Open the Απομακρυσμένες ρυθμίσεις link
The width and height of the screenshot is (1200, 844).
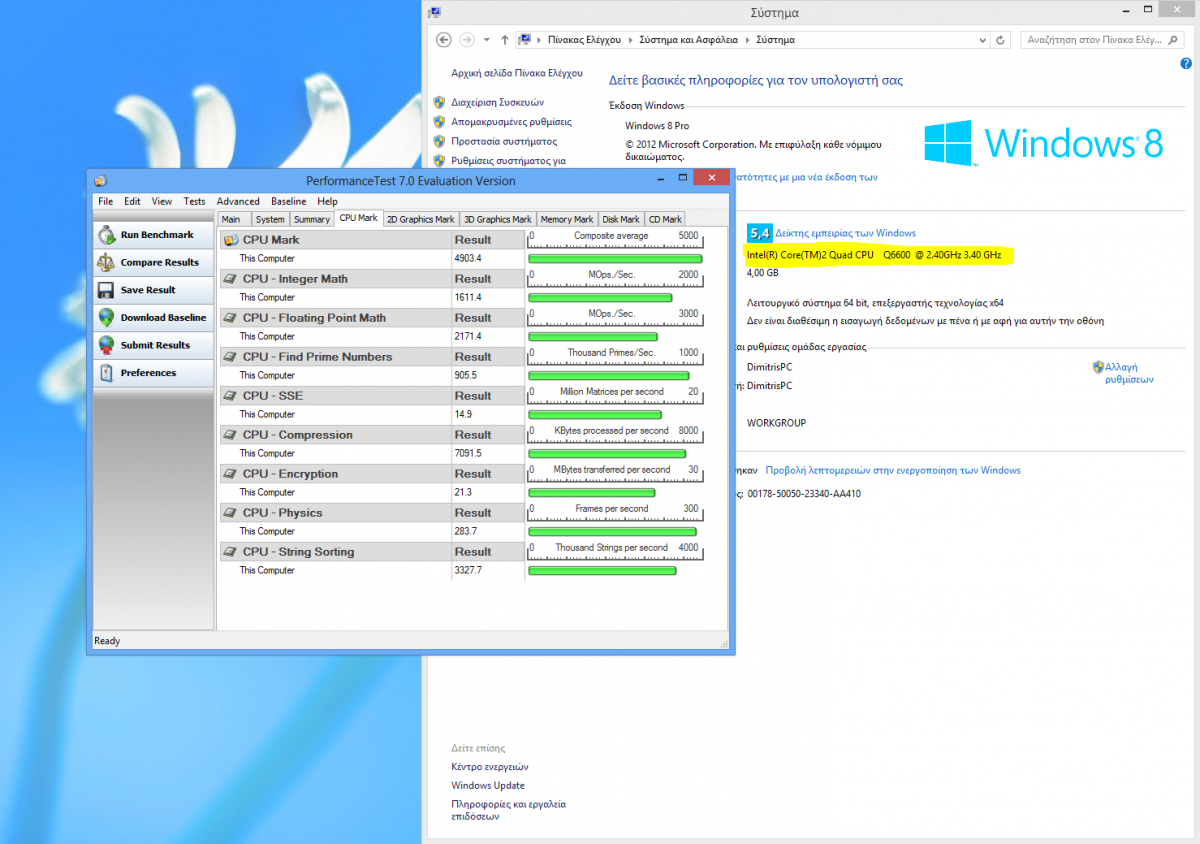pyautogui.click(x=511, y=121)
